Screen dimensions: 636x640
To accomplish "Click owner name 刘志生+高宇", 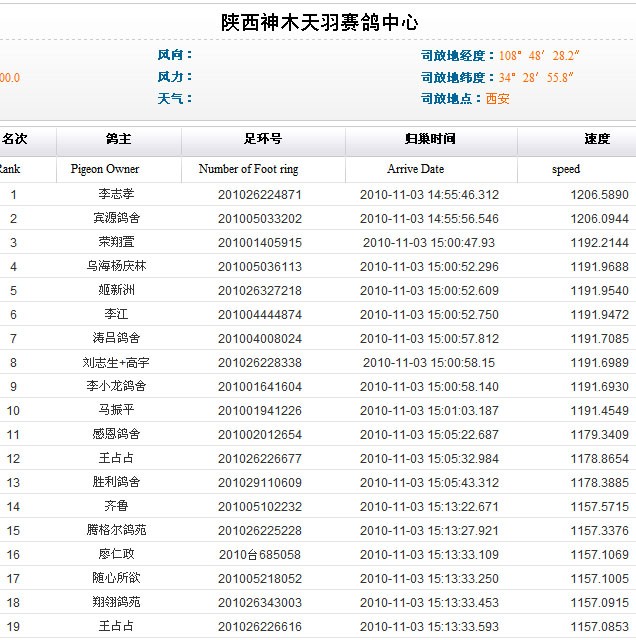I will coord(118,362).
